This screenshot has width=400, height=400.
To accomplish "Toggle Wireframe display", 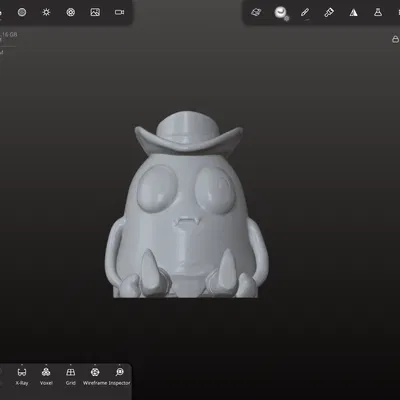I will coord(95,376).
